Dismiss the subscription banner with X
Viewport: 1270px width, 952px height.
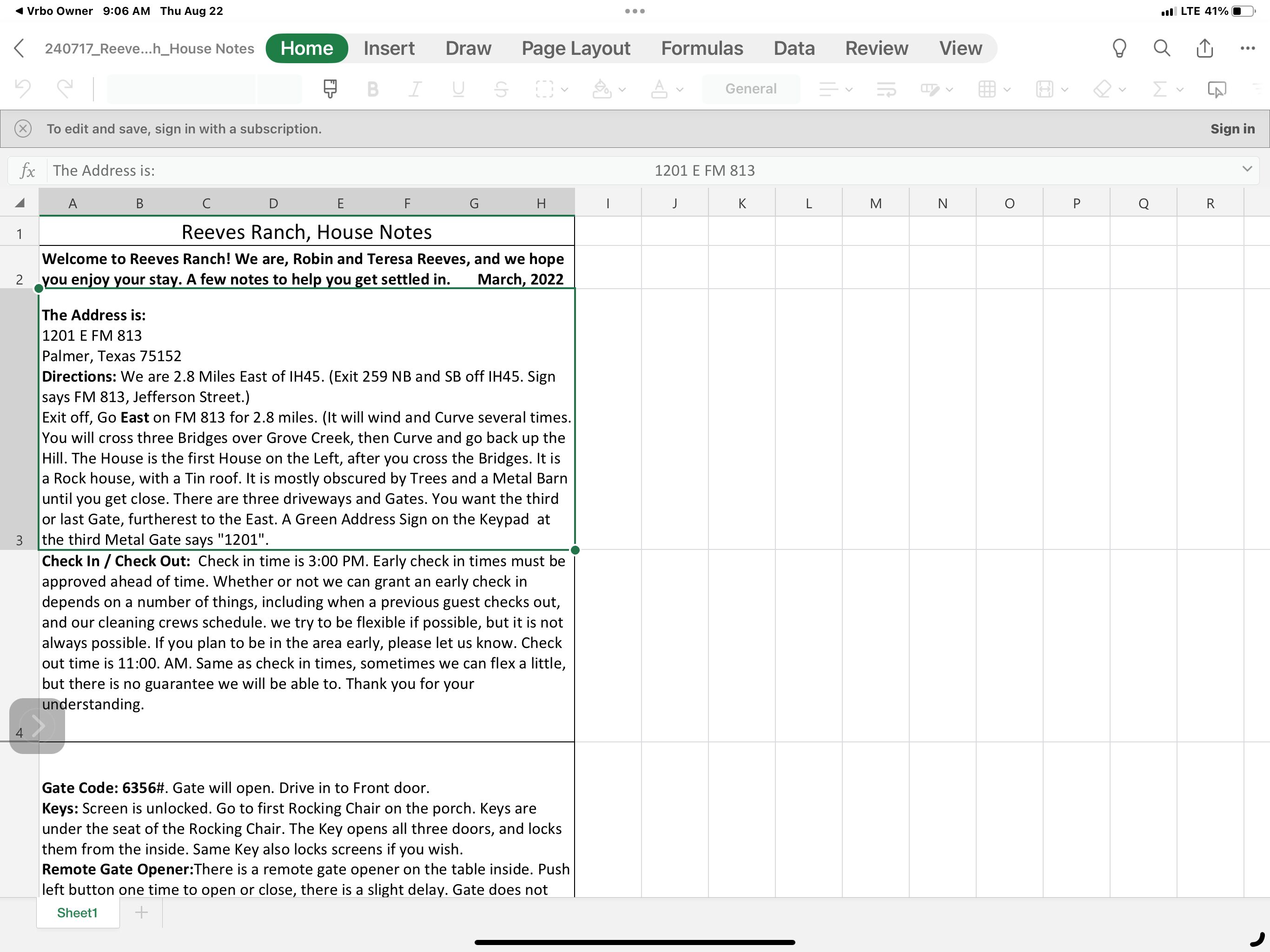pos(23,129)
